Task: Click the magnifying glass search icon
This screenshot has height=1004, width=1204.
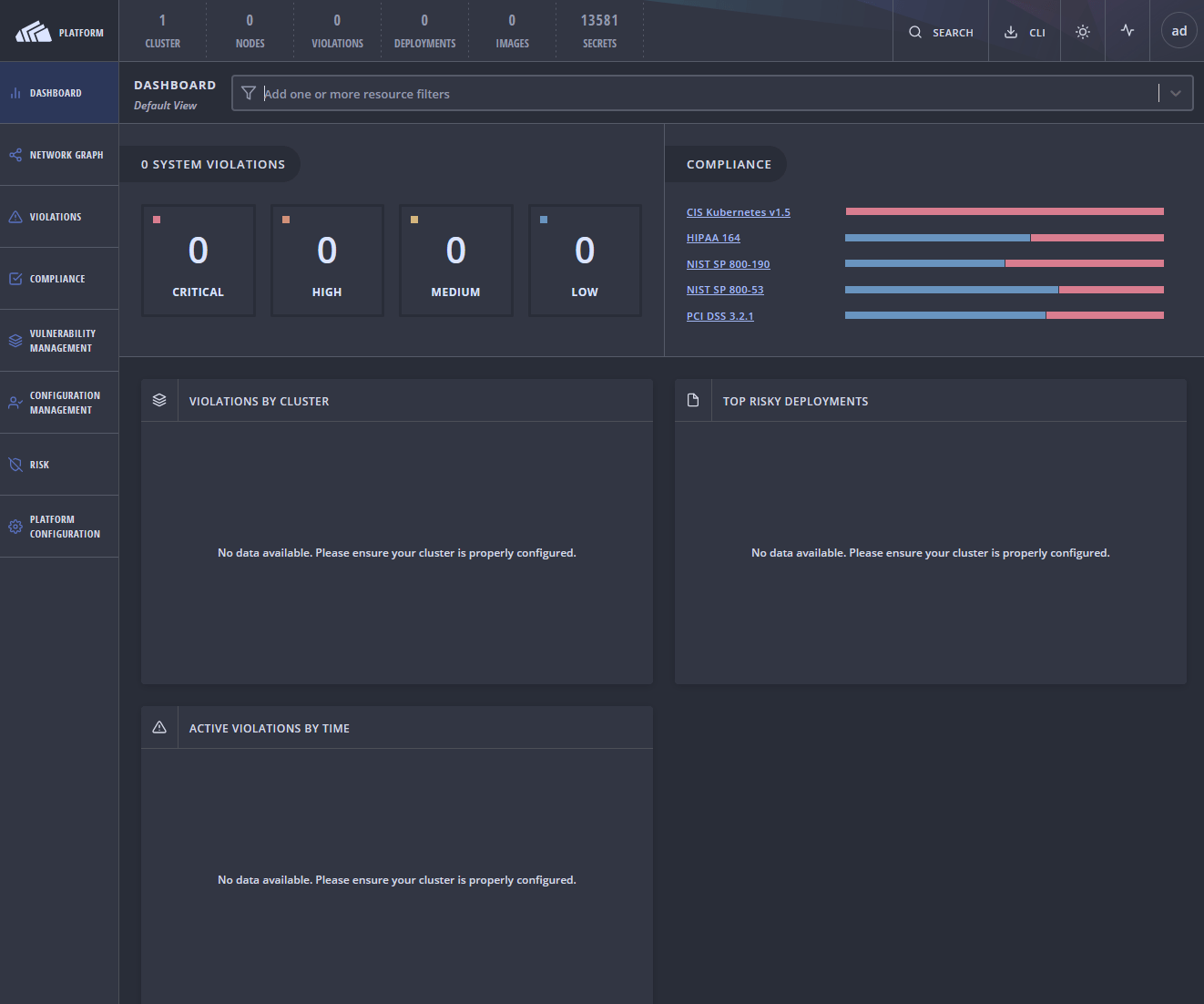Action: coord(915,32)
